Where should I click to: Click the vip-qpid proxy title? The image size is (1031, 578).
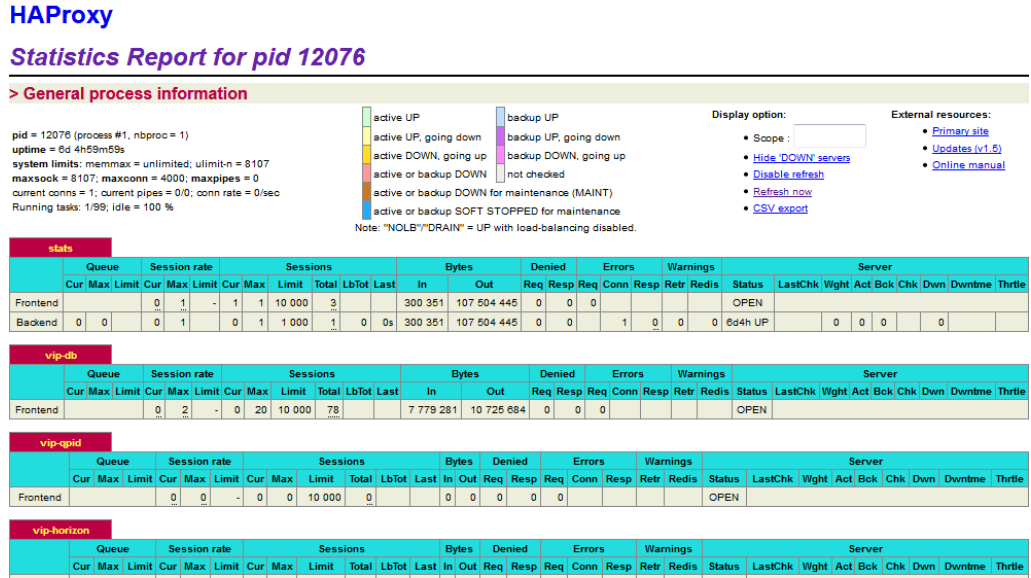tap(60, 443)
